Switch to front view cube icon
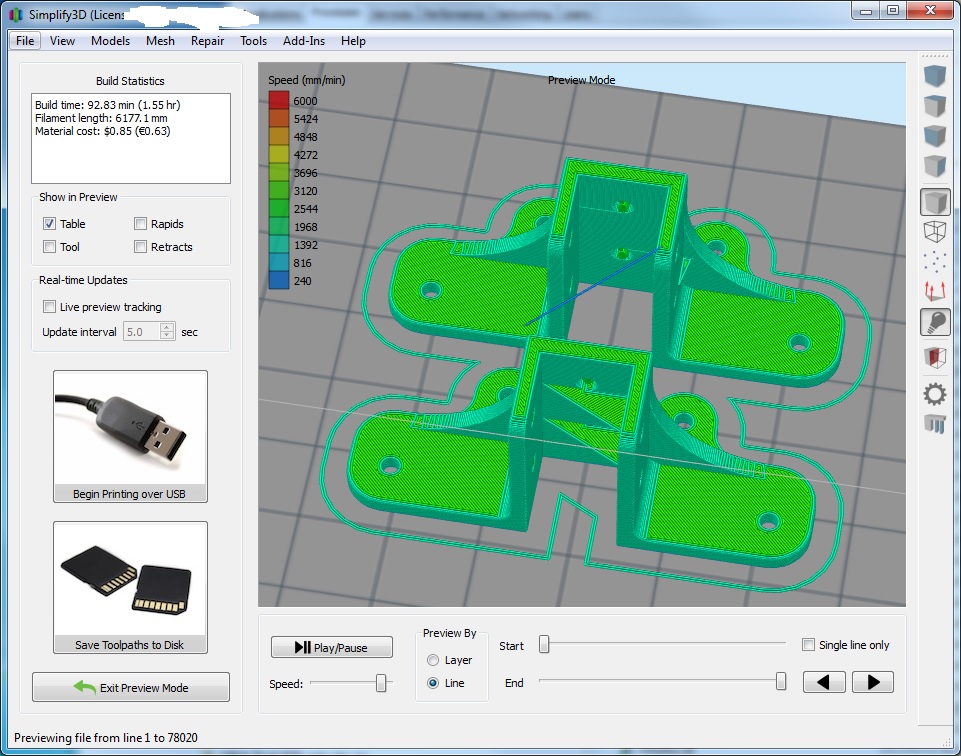This screenshot has width=961, height=756. [935, 136]
